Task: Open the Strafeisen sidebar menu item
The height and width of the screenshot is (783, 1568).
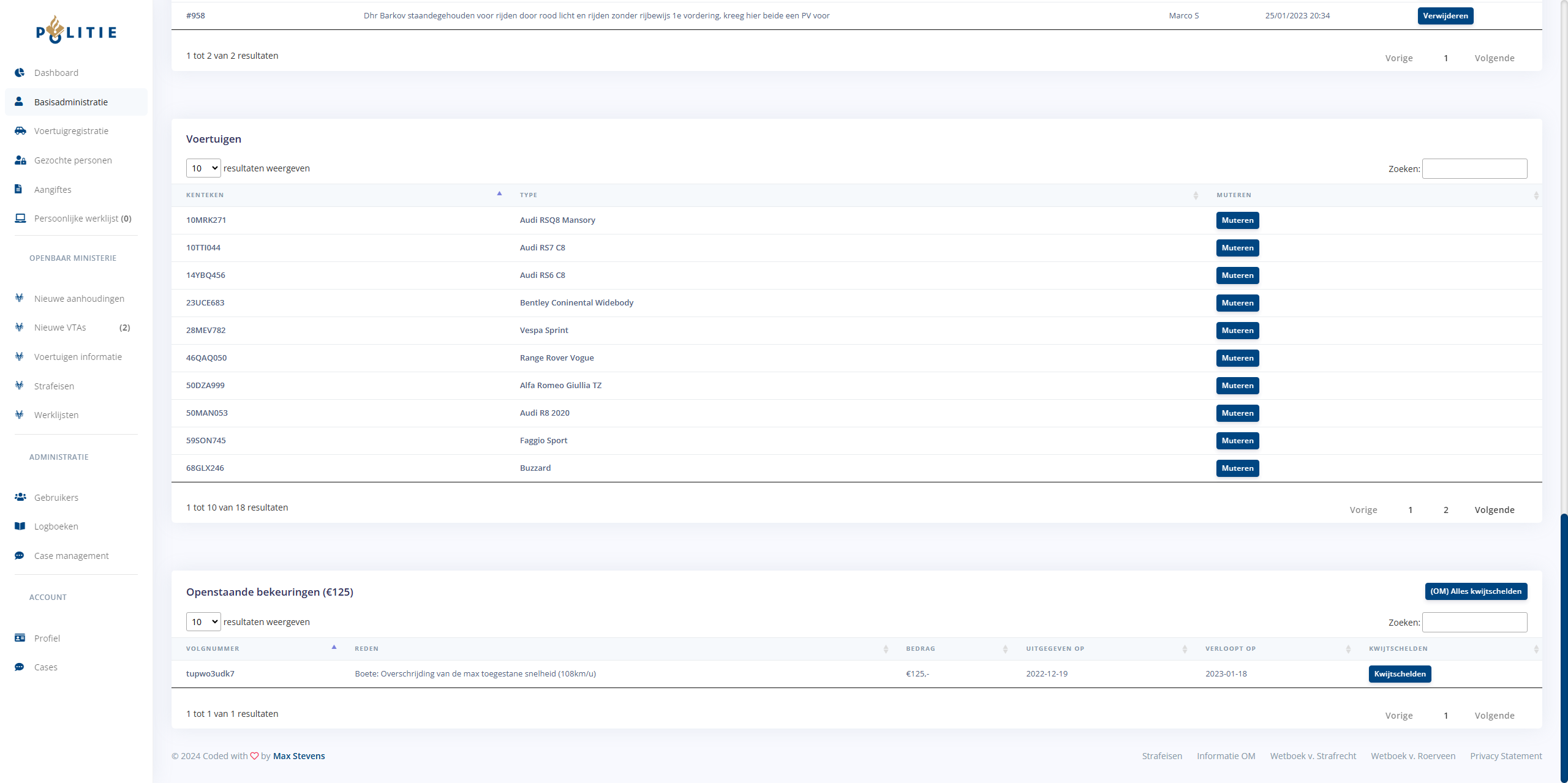Action: pyautogui.click(x=54, y=386)
